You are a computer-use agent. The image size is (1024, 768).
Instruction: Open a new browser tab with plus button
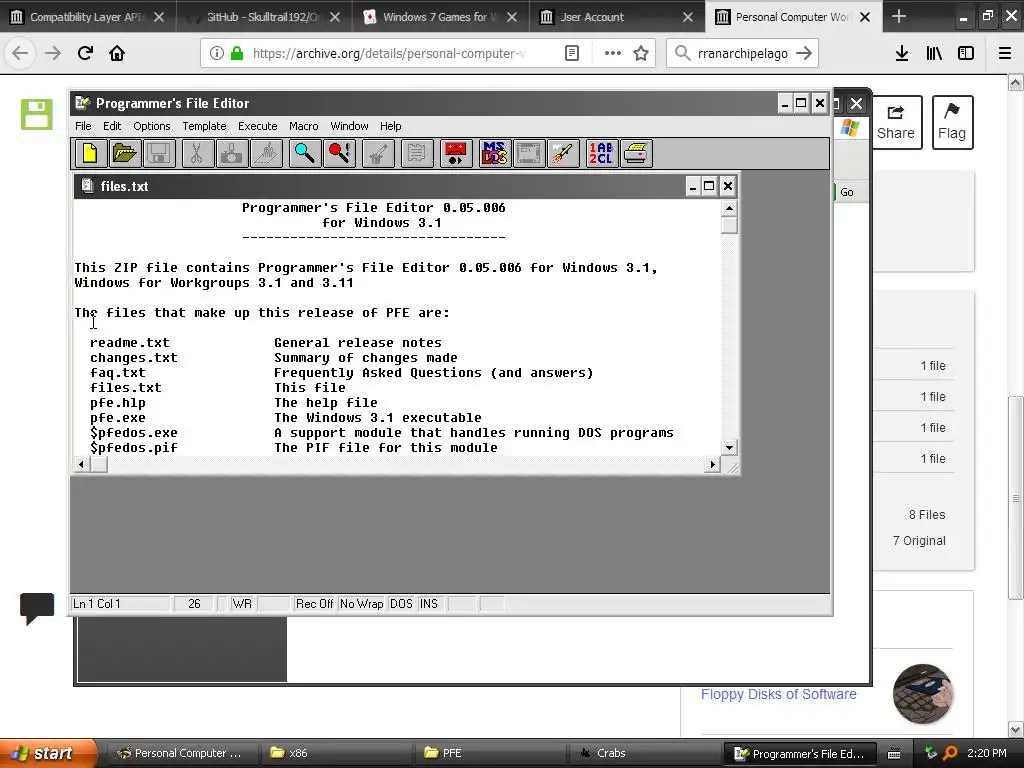(899, 16)
